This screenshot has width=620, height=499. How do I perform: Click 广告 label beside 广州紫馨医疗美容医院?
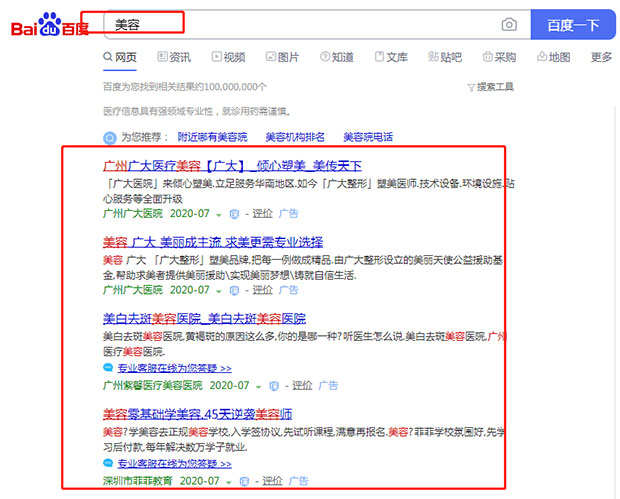[x=328, y=386]
